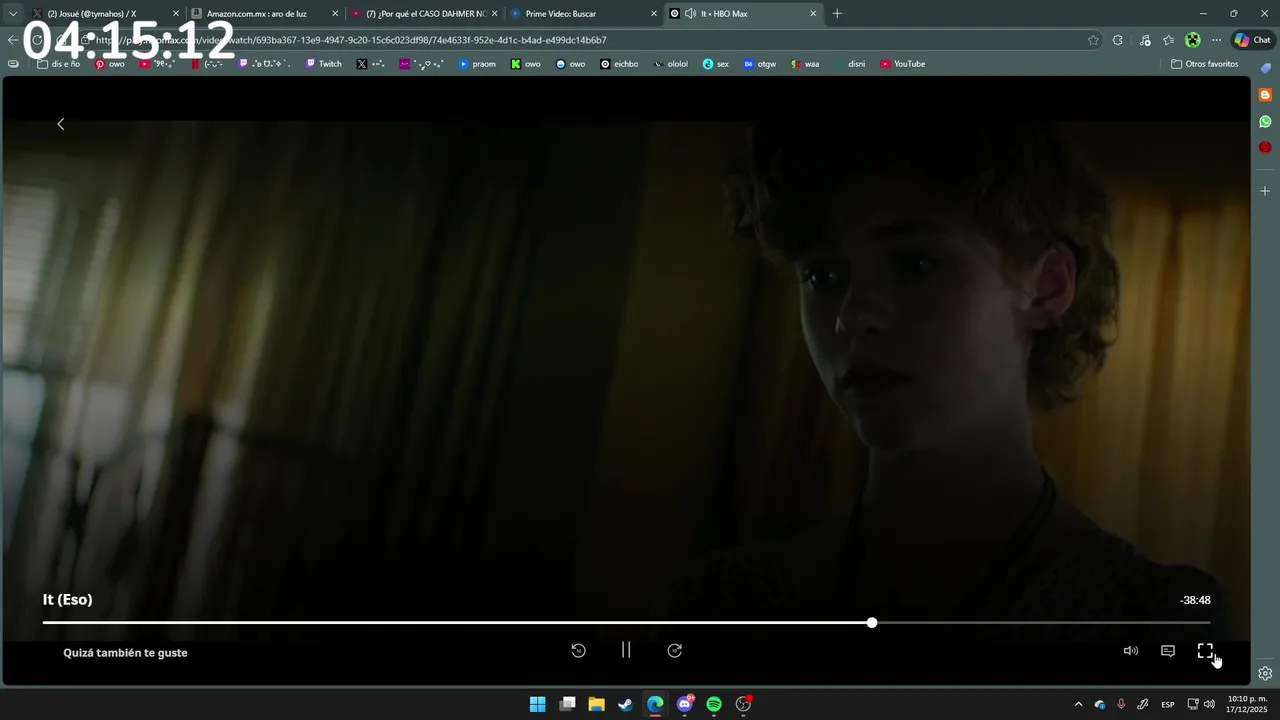Add a sidebar app with plus icon

click(x=1265, y=190)
